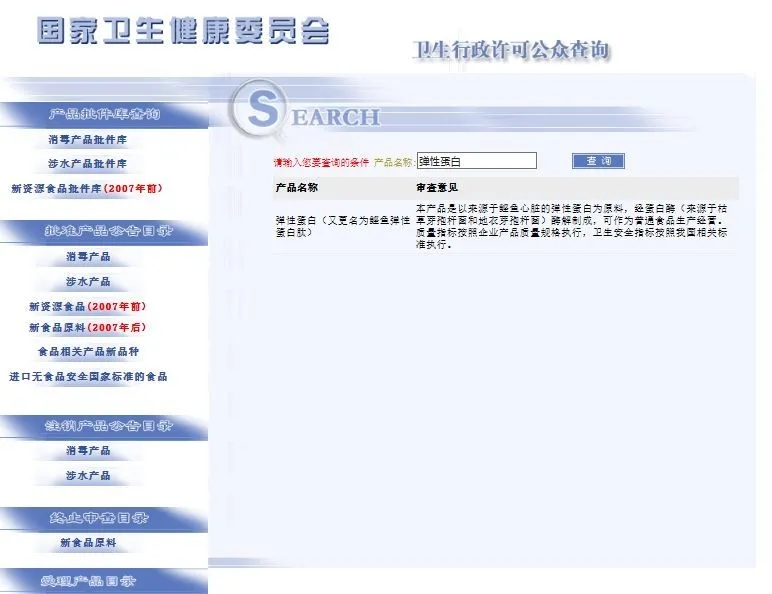This screenshot has height=594, width=772.
Task: Click the magnifier SEARCH logo
Action: click(305, 111)
